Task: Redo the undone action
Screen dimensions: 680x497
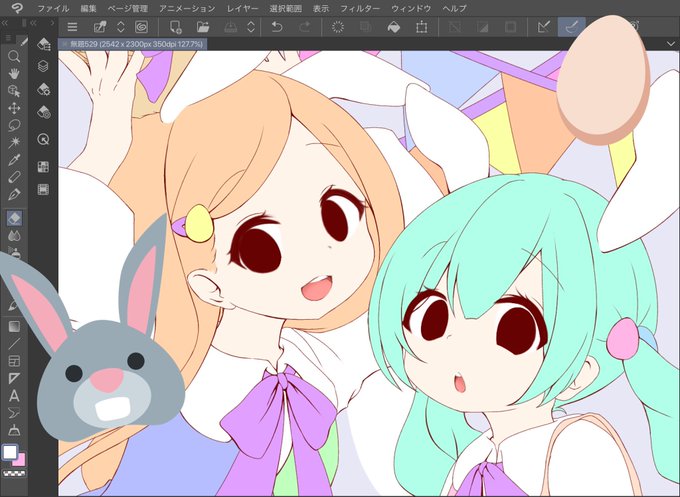Action: [x=305, y=27]
